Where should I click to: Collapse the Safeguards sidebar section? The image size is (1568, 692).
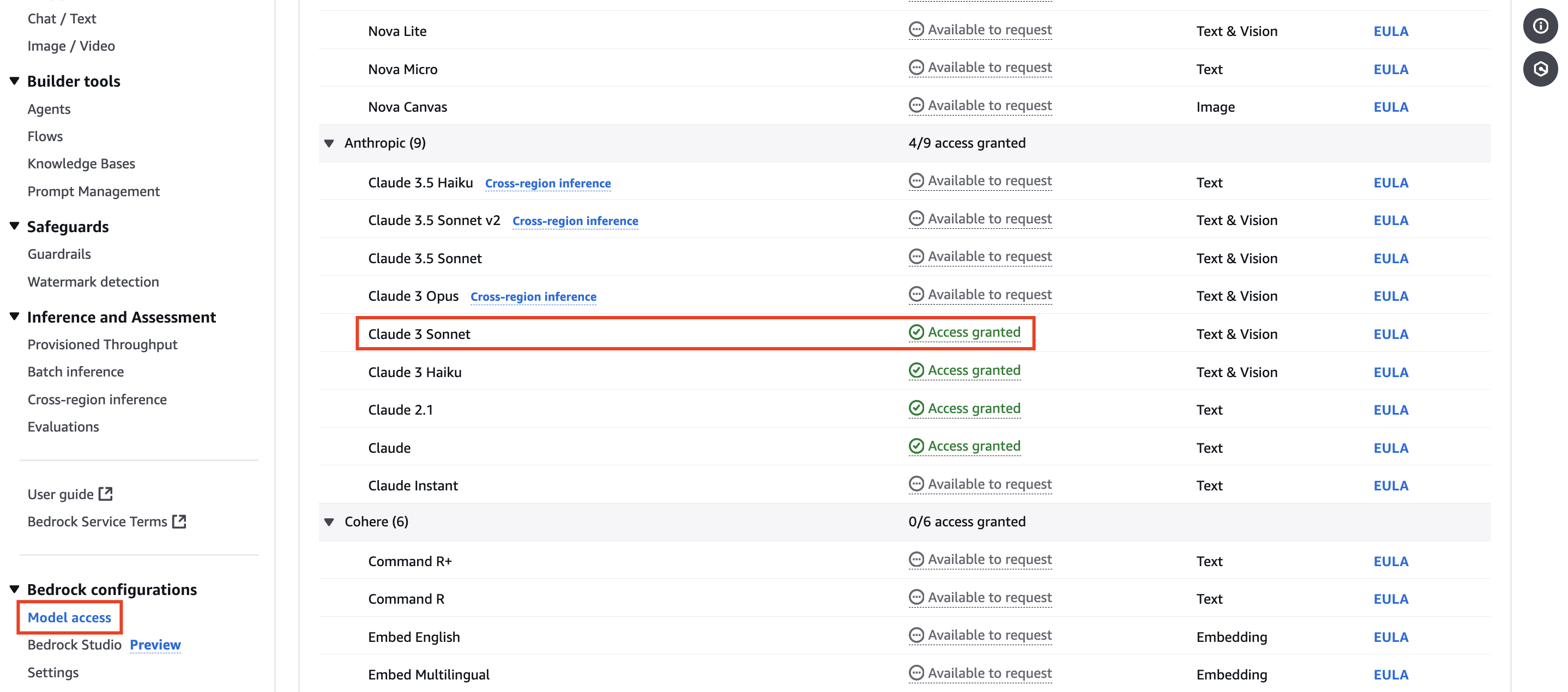pyautogui.click(x=15, y=226)
